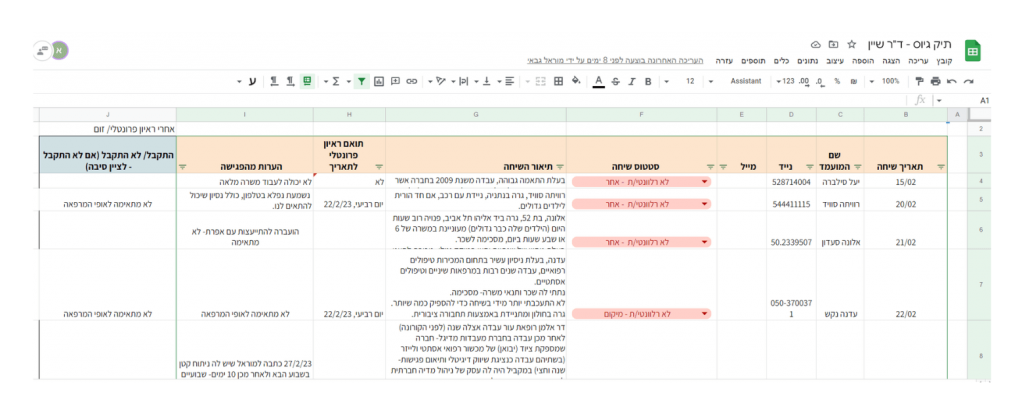The width and height of the screenshot is (1024, 416).
Task: Toggle the green filter funnel button
Action: [x=361, y=81]
